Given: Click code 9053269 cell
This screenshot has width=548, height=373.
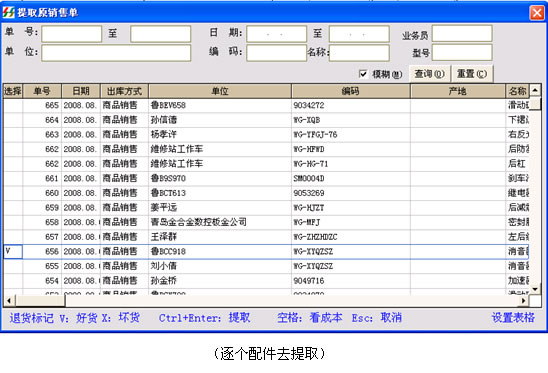Looking at the screenshot, I should pyautogui.click(x=351, y=193).
